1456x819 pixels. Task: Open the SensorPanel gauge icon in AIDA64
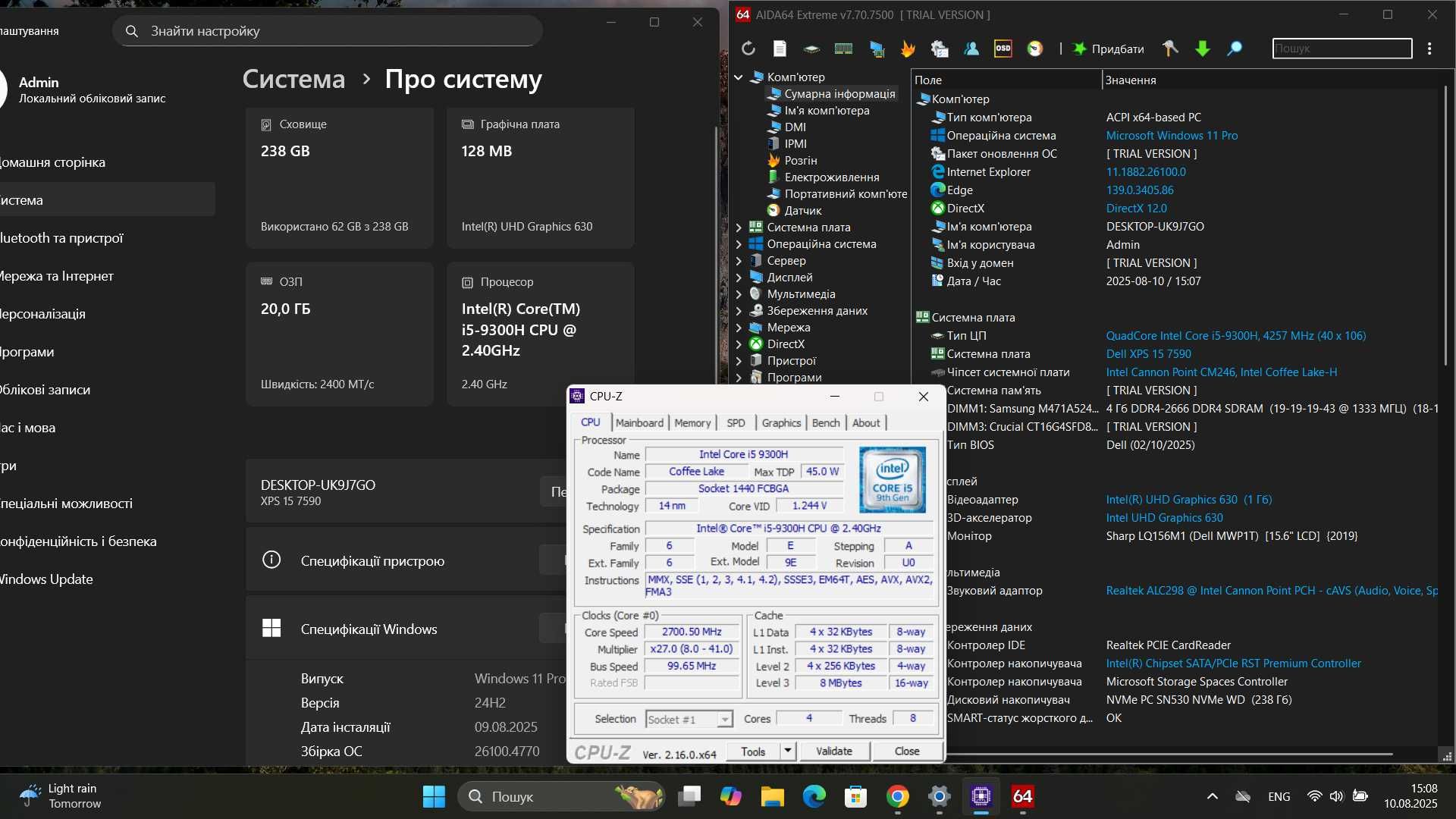point(1035,49)
